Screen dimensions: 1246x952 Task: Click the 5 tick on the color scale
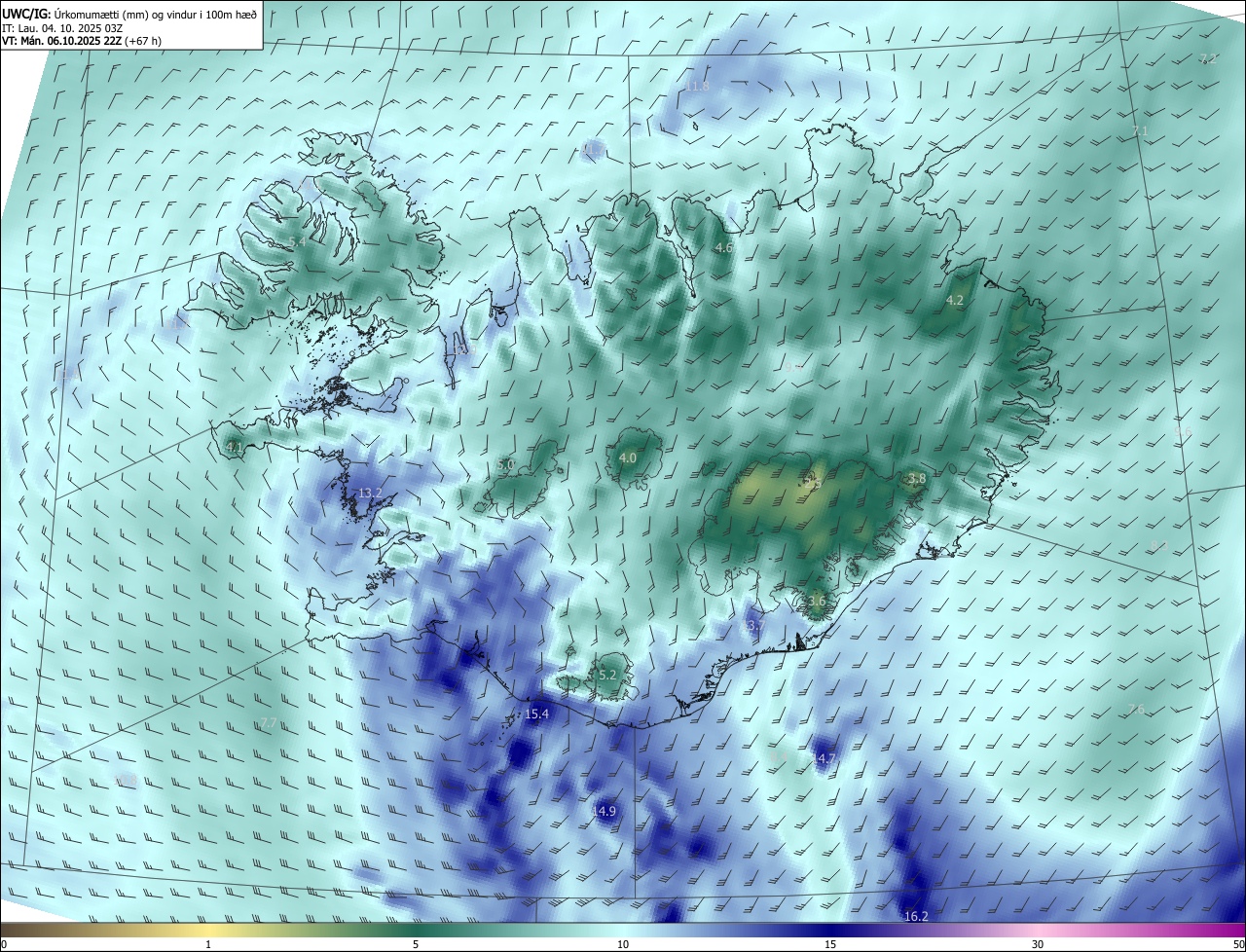[x=416, y=944]
